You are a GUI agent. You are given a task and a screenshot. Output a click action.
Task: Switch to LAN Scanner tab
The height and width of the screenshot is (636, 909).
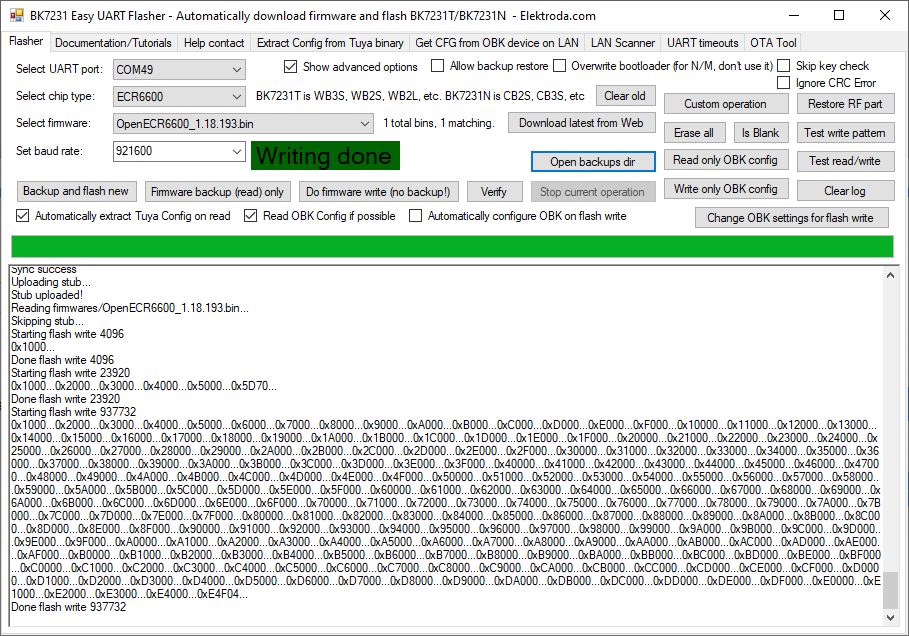(x=623, y=43)
